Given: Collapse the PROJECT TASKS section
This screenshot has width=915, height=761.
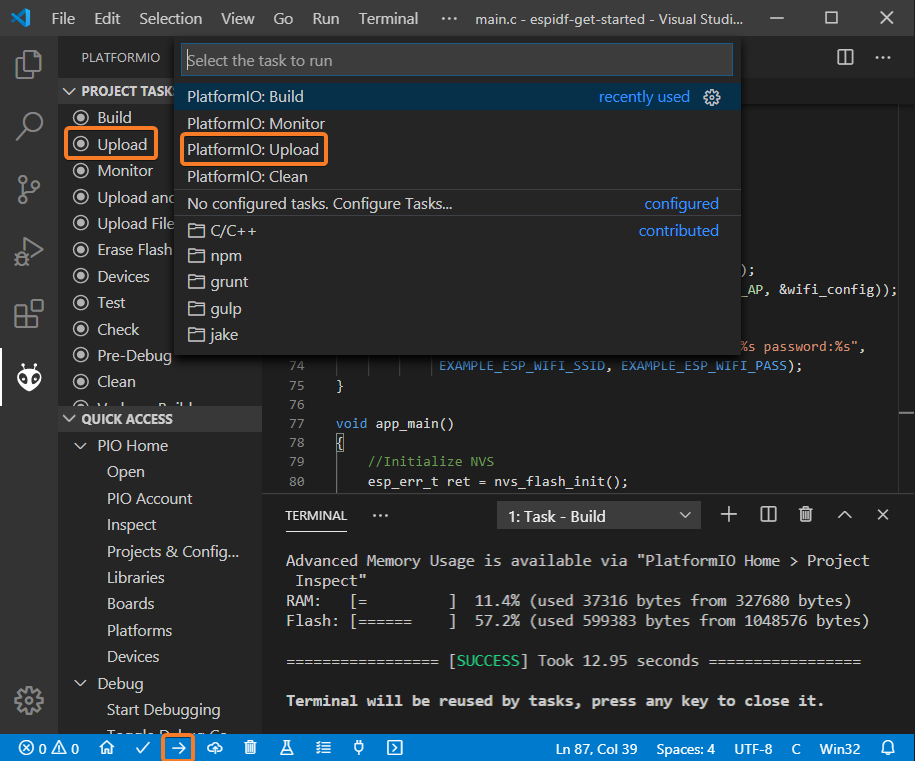Looking at the screenshot, I should coord(69,92).
